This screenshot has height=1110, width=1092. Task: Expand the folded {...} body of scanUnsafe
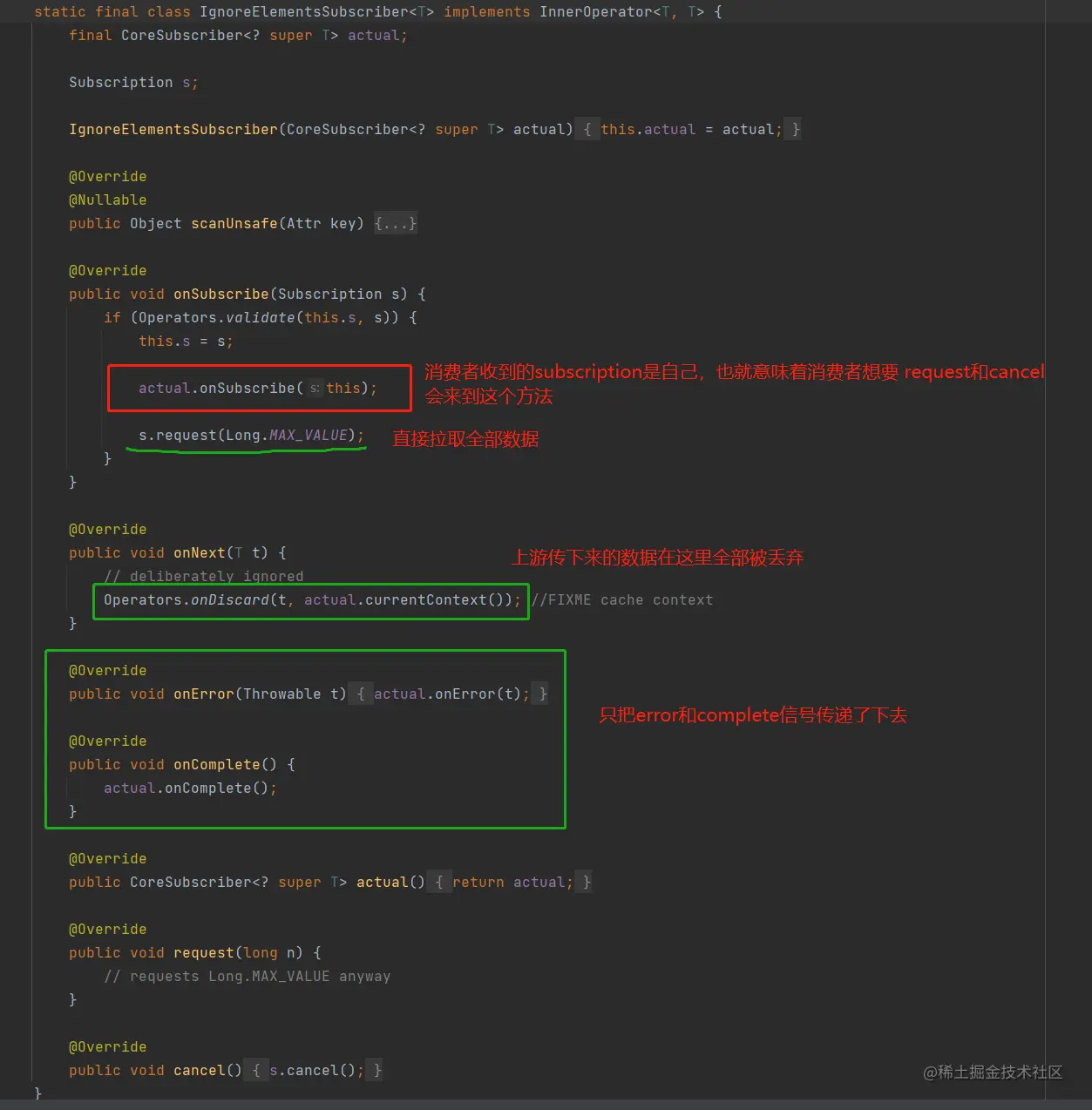(x=395, y=224)
